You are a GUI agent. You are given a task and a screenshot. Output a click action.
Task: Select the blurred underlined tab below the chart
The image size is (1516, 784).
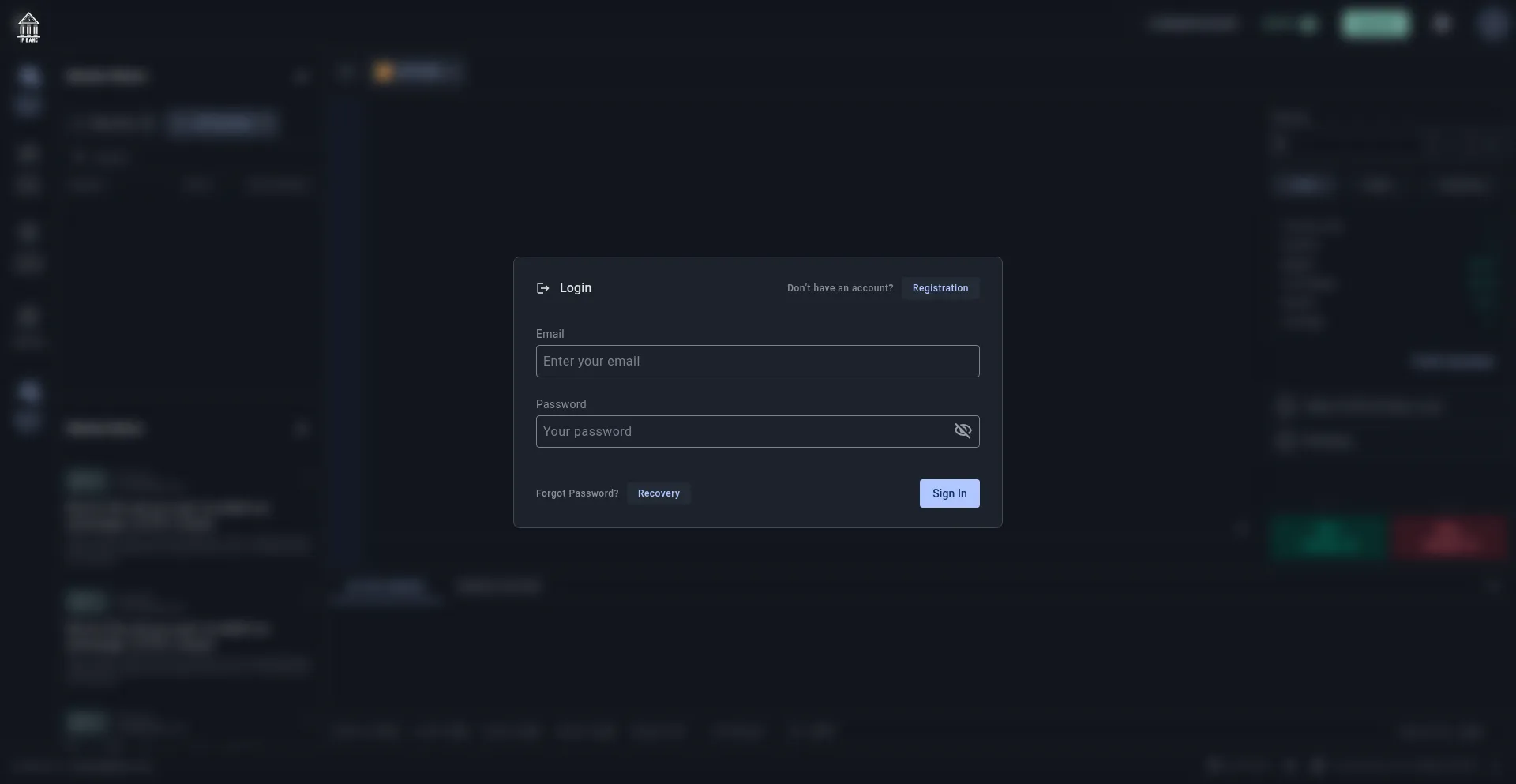(x=386, y=587)
